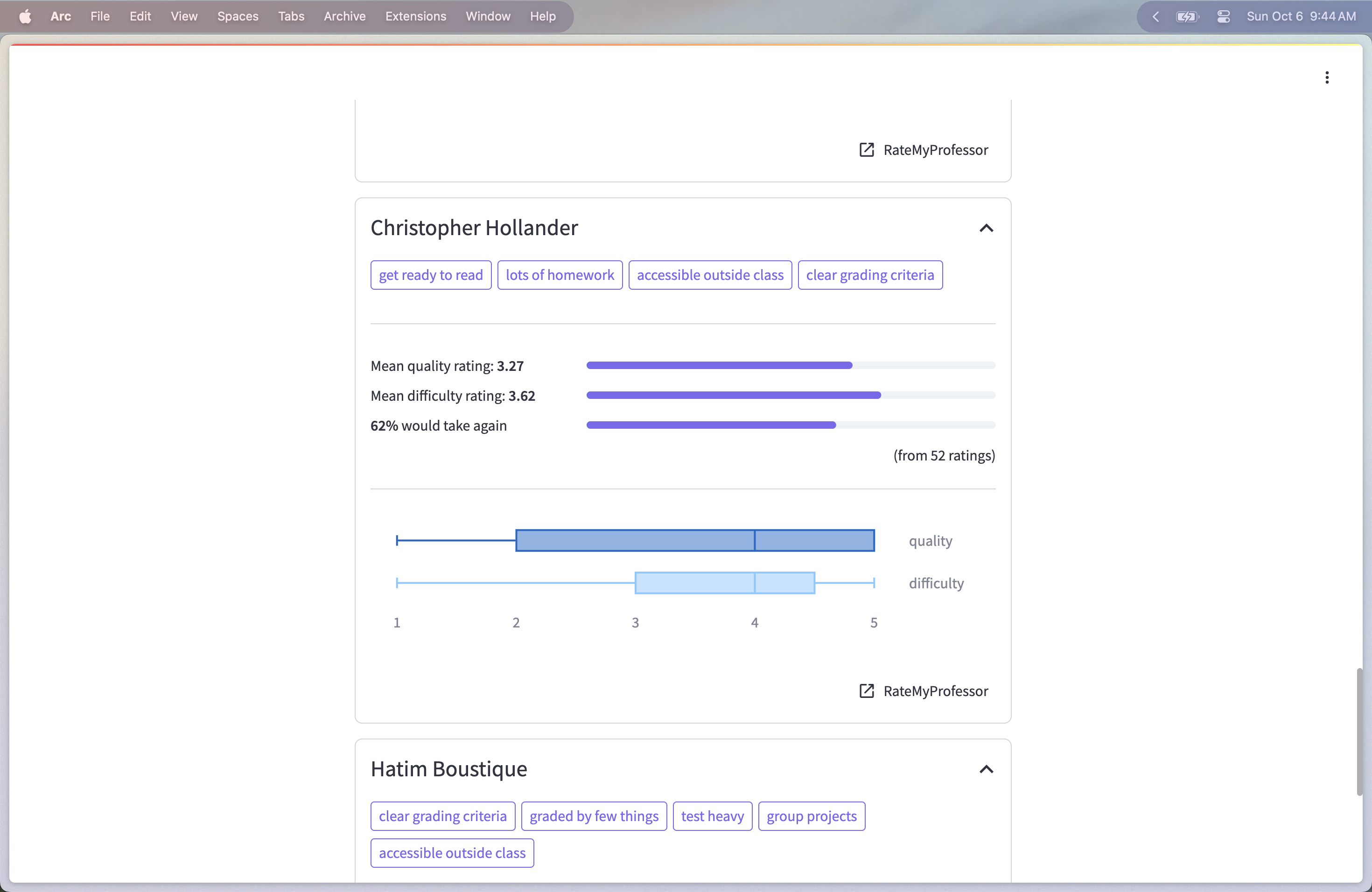
Task: Collapse the Christopher Hollander card
Action: tap(986, 228)
